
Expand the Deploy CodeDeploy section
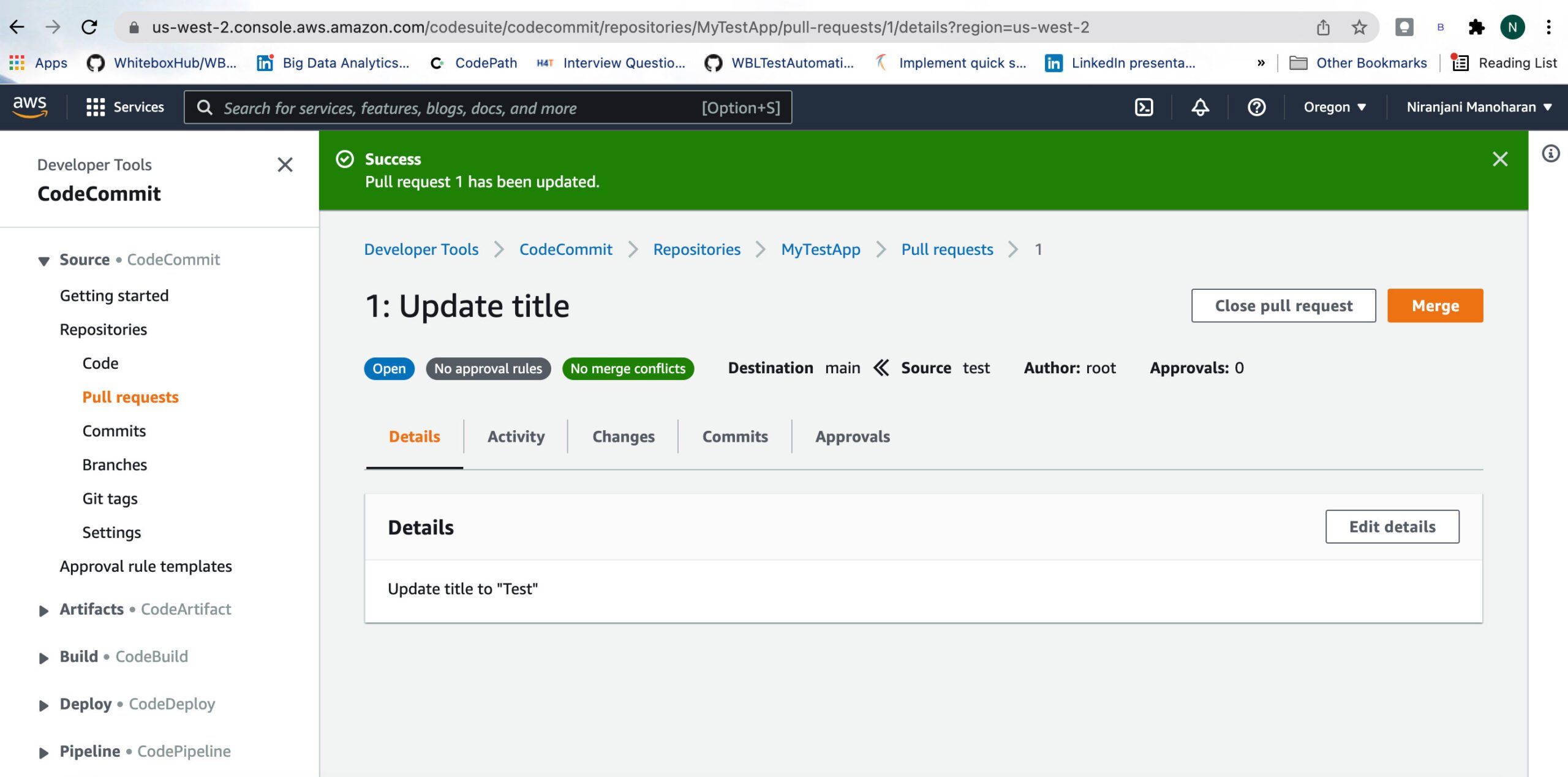[43, 705]
